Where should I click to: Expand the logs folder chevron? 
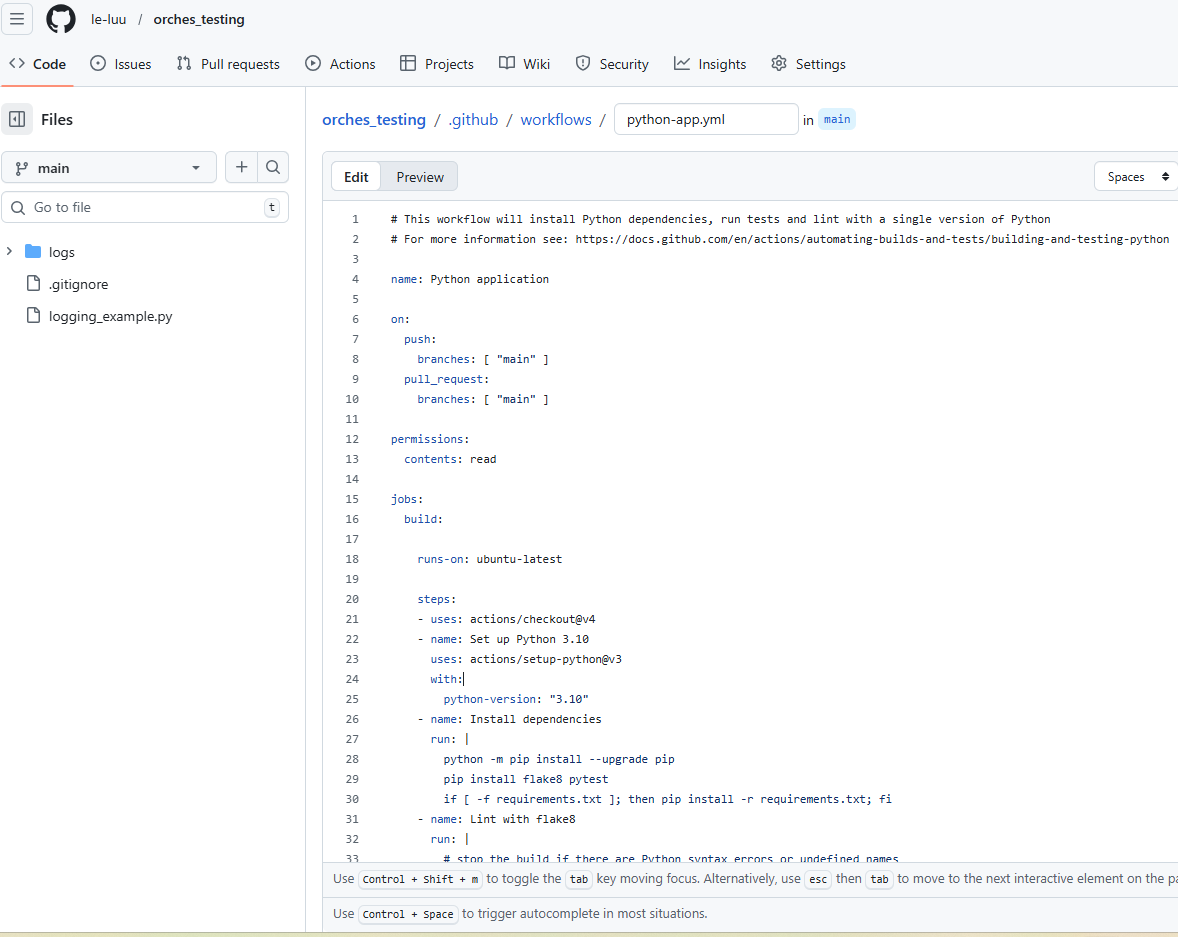10,252
